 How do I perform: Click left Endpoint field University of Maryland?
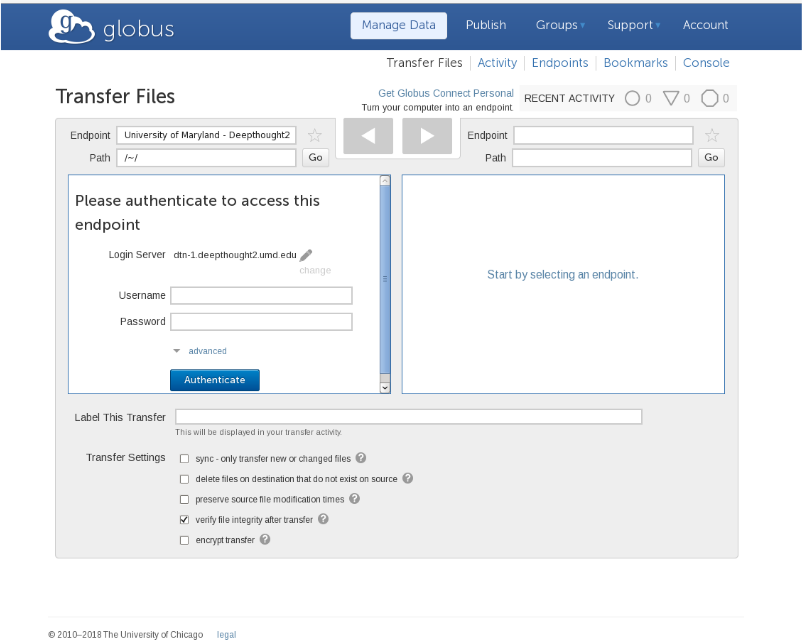[x=207, y=135]
